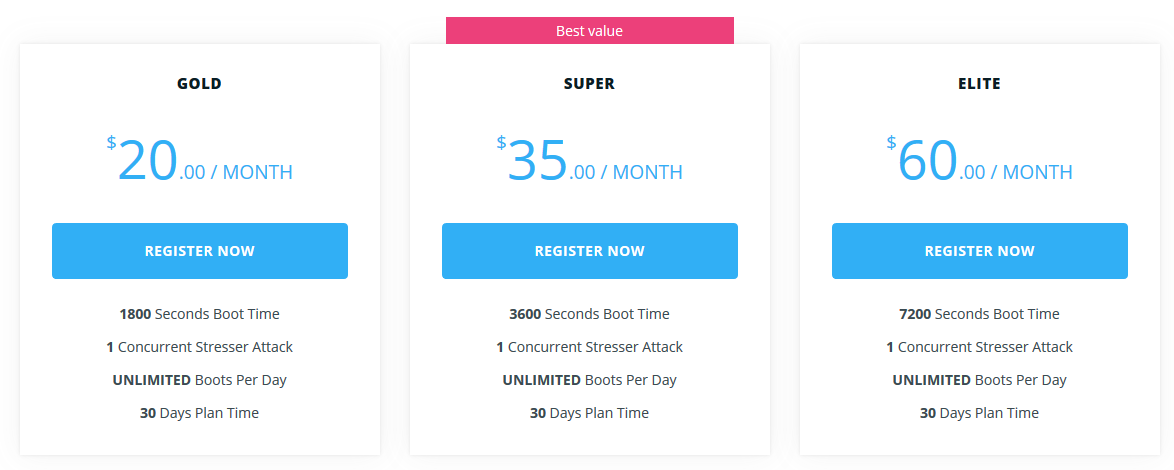Viewport: 1174px width, 470px height.
Task: Click the 1800 Seconds Boot Time text
Action: coord(200,314)
